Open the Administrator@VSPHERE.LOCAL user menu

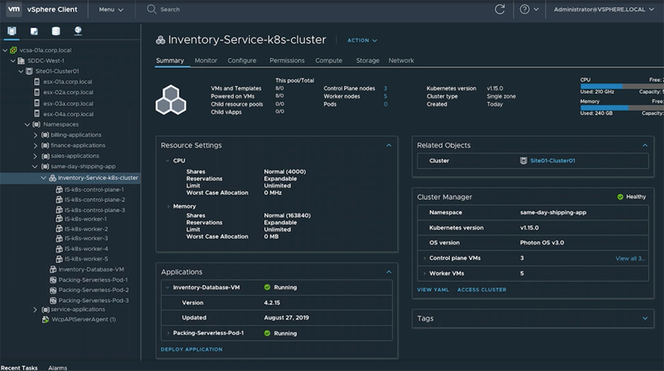[604, 9]
